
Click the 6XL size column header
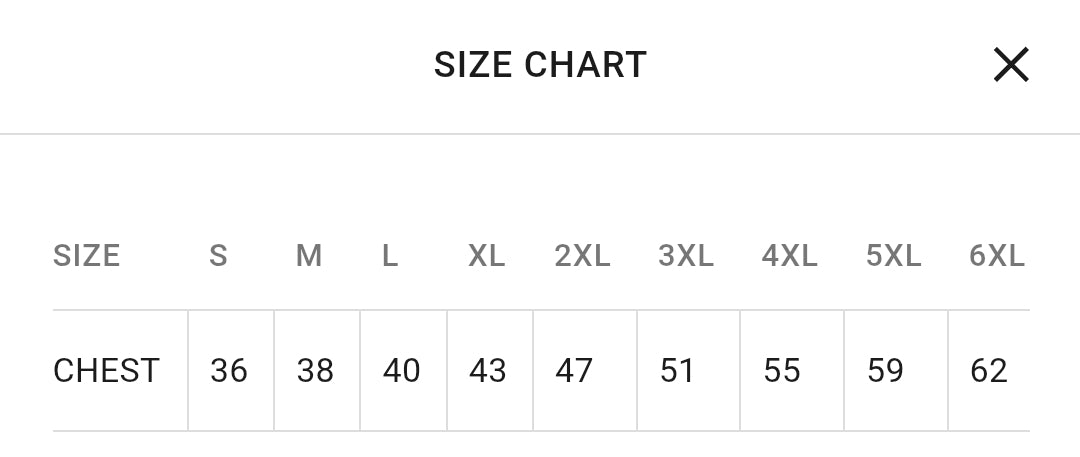pyautogui.click(x=997, y=256)
